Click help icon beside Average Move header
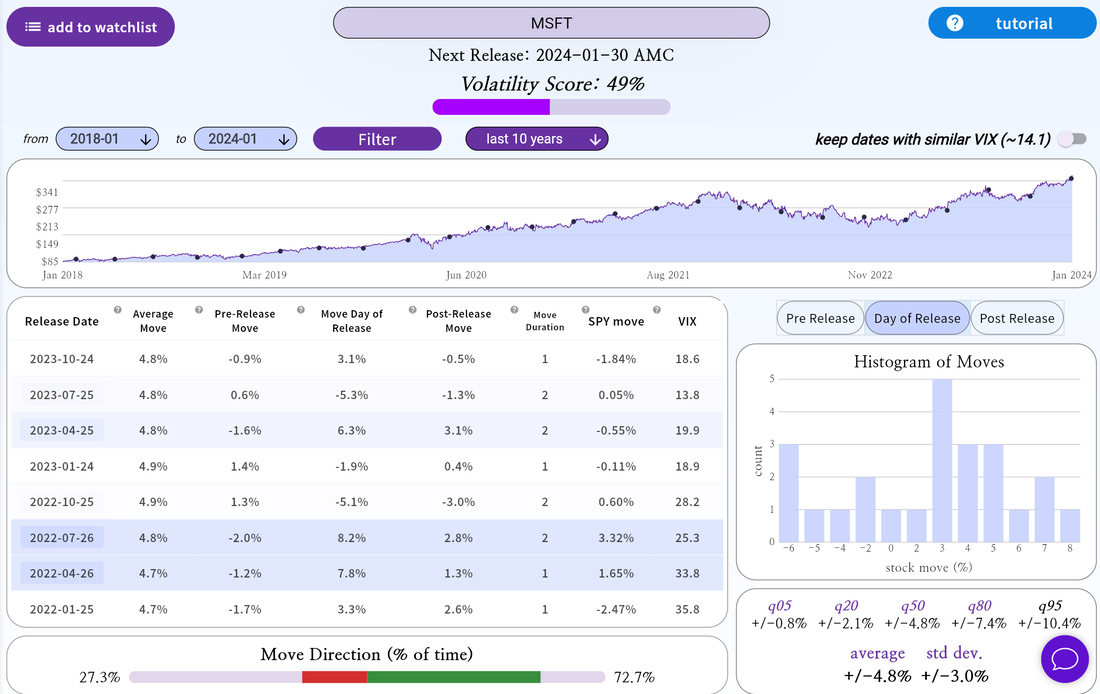The height and width of the screenshot is (694, 1100). pos(199,309)
